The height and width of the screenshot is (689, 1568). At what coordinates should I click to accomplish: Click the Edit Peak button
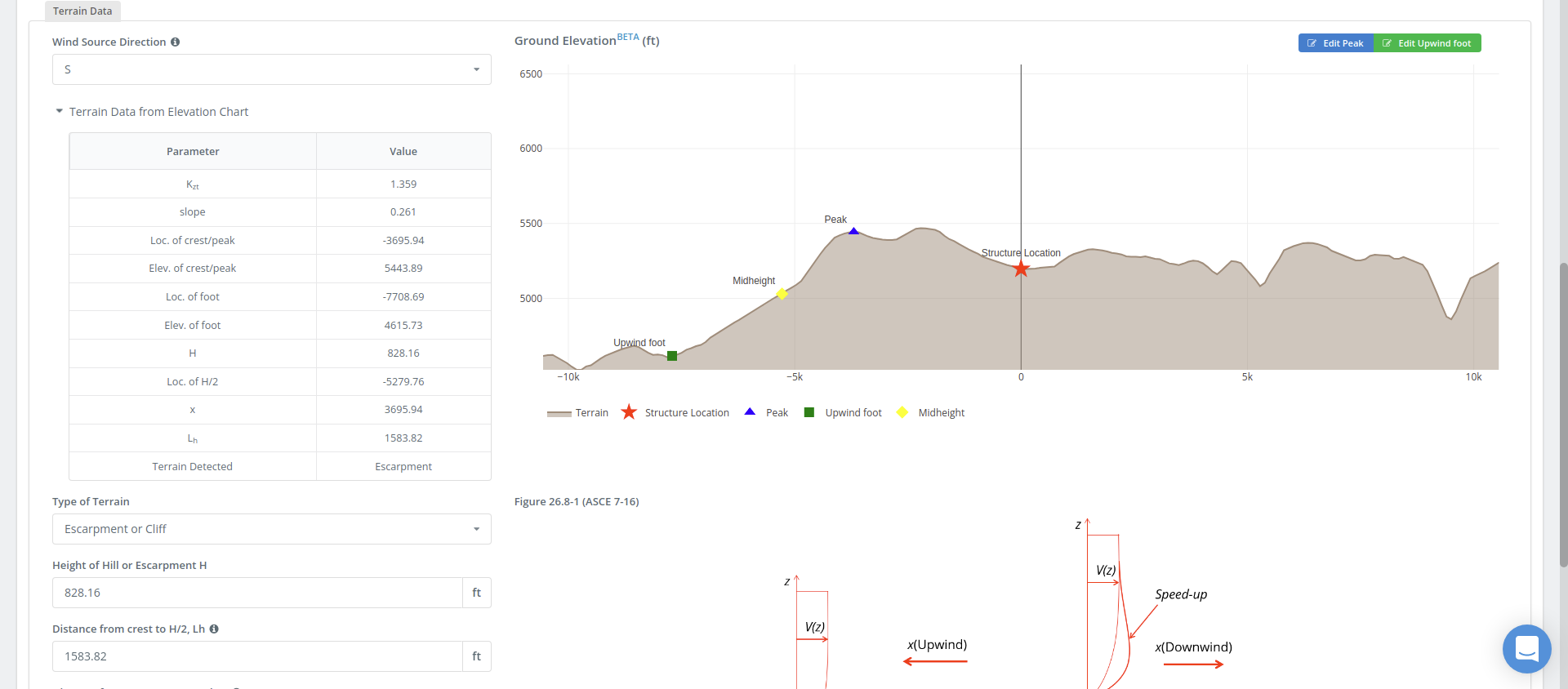[x=1336, y=43]
